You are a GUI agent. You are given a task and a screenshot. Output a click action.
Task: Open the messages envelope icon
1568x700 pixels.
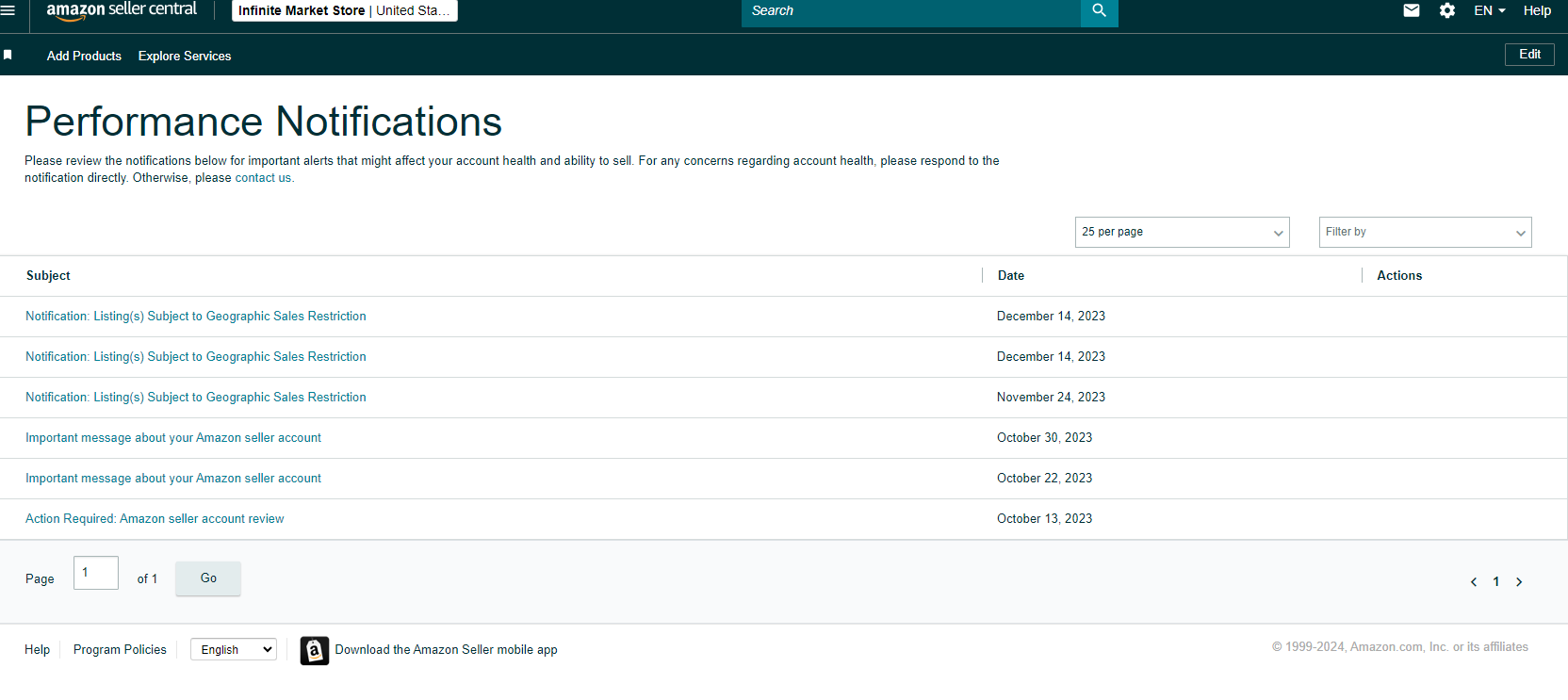(x=1412, y=10)
